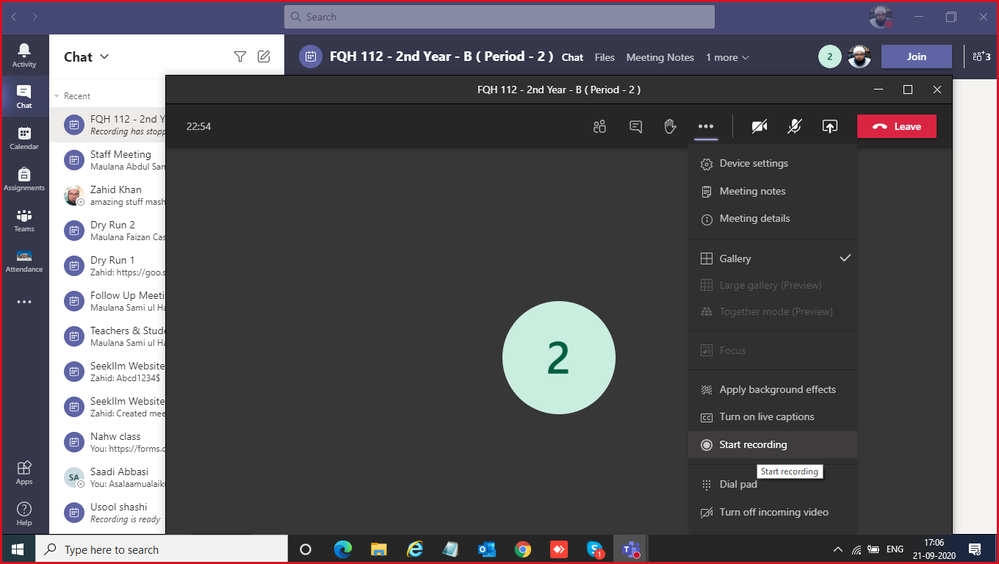
Task: Open the Usool shashi chat
Action: pos(107,513)
